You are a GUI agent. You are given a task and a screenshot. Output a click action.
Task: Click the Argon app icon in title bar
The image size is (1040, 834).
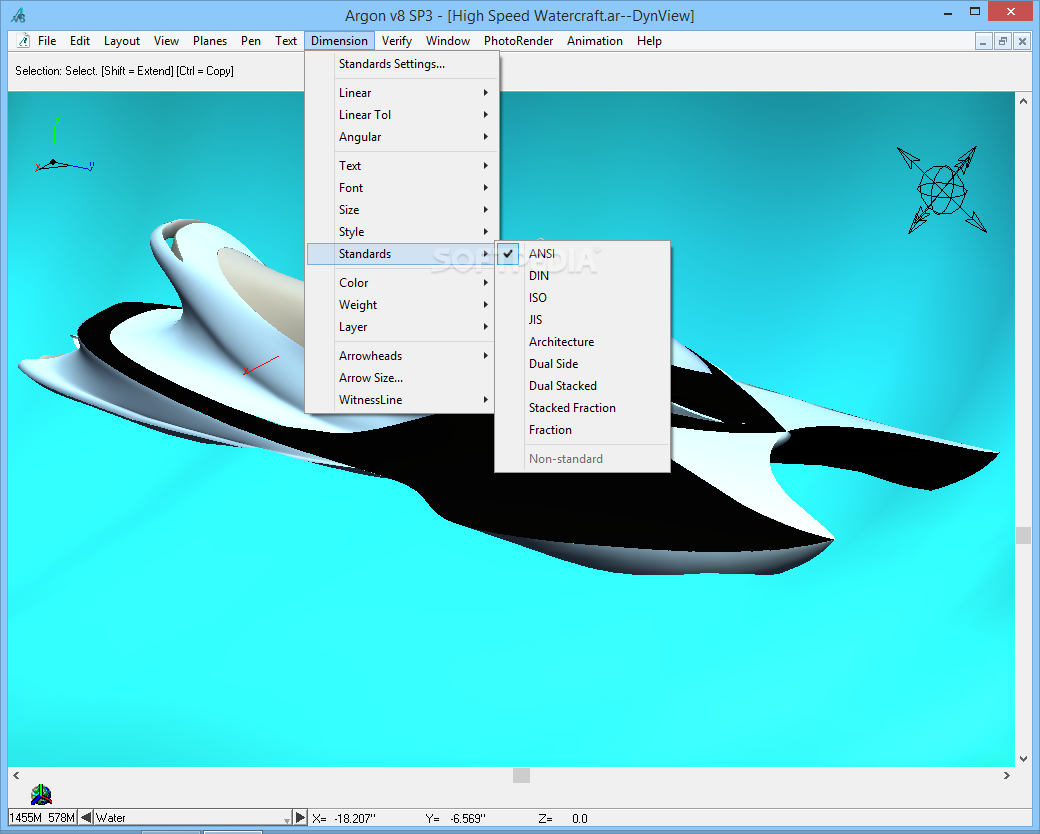(x=19, y=15)
